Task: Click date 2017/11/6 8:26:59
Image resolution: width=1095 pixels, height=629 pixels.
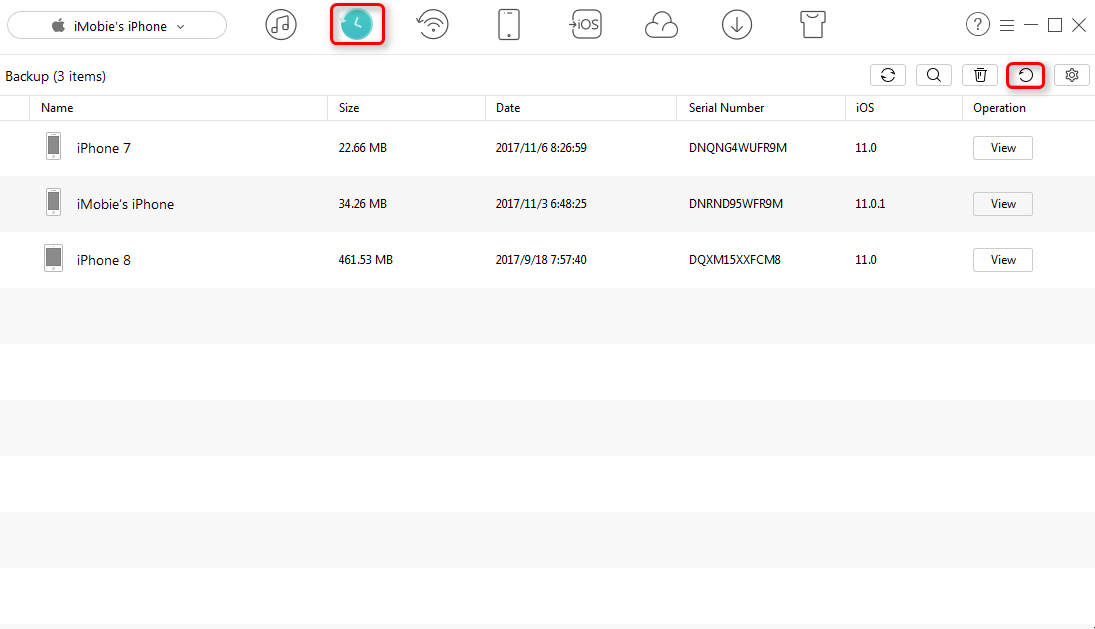Action: click(541, 148)
